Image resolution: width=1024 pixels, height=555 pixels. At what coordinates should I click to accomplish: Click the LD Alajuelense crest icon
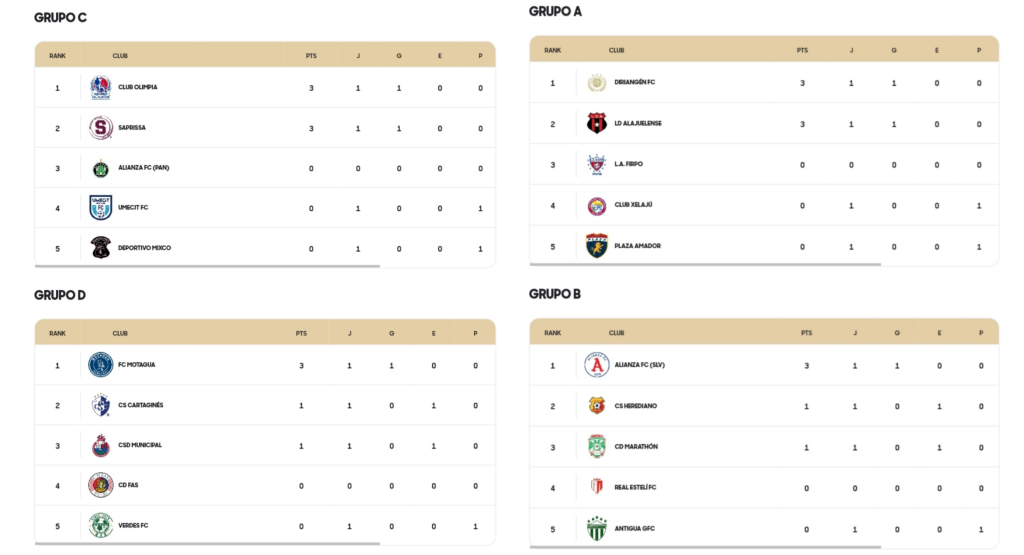click(596, 123)
